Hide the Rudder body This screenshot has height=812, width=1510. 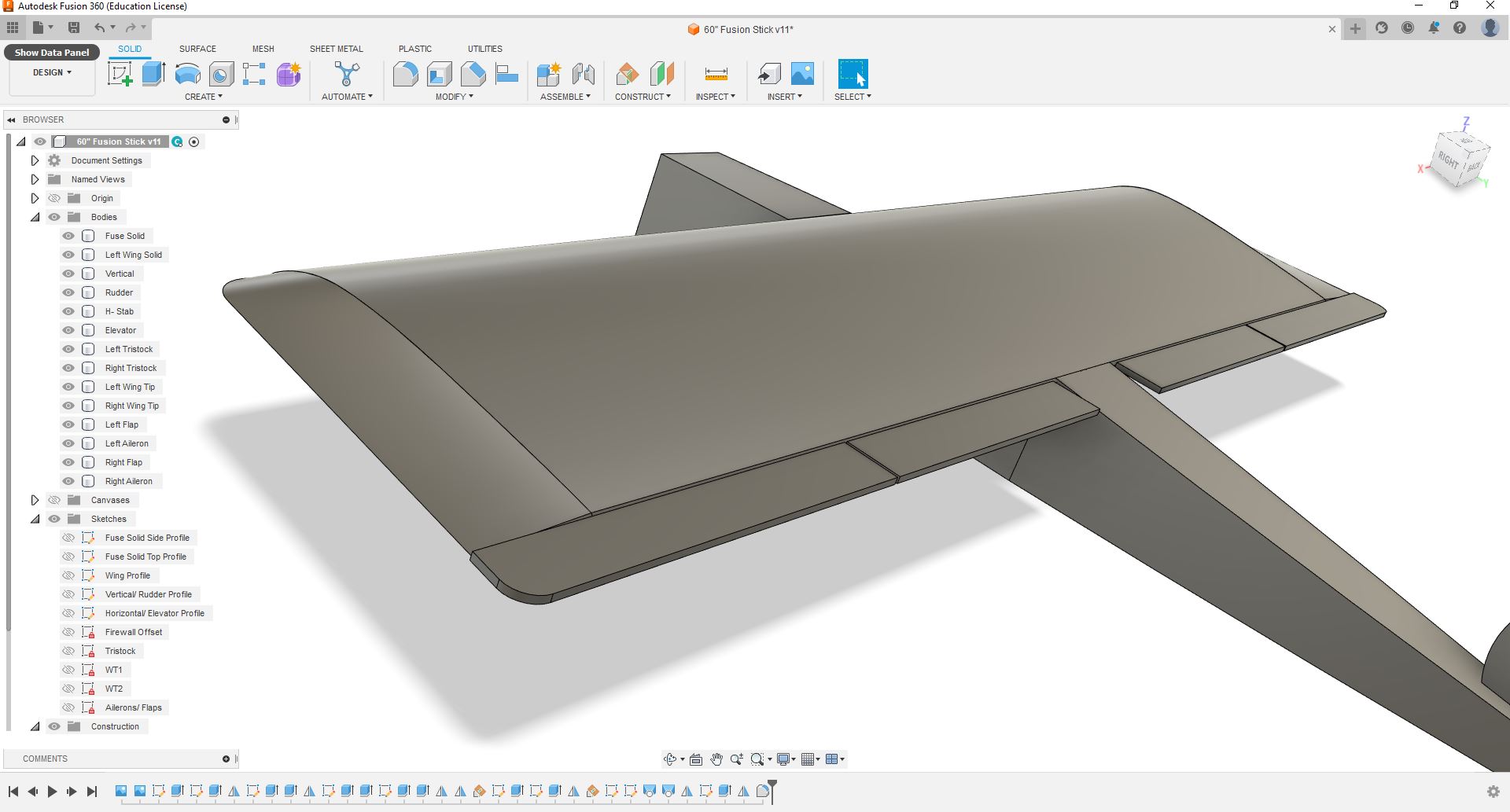point(68,292)
